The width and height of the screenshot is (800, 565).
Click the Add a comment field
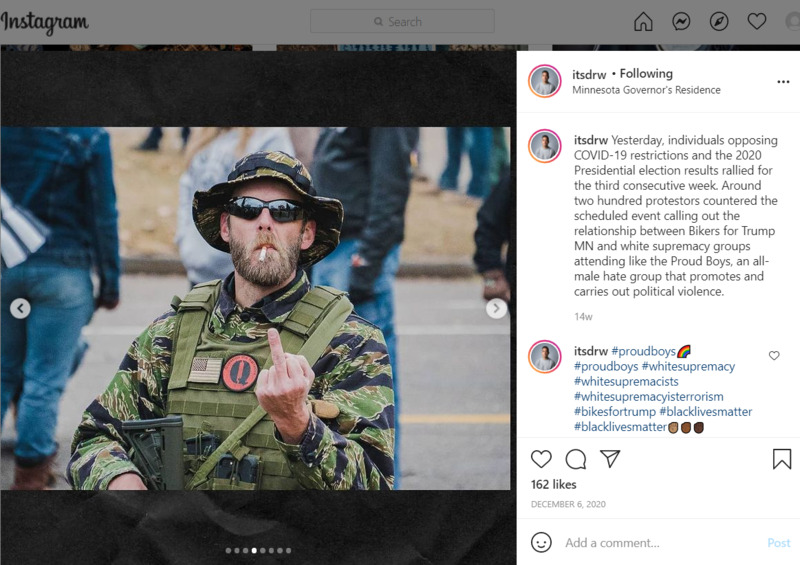click(661, 543)
